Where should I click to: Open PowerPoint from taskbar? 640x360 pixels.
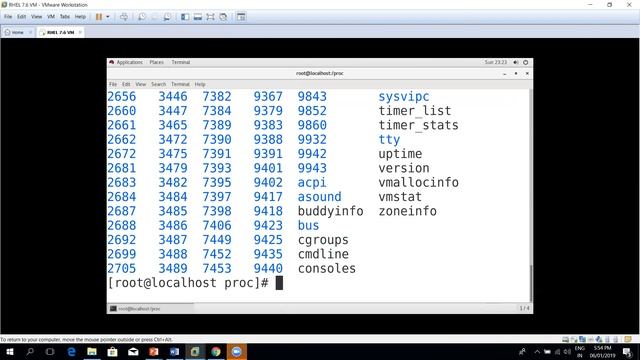(153, 352)
